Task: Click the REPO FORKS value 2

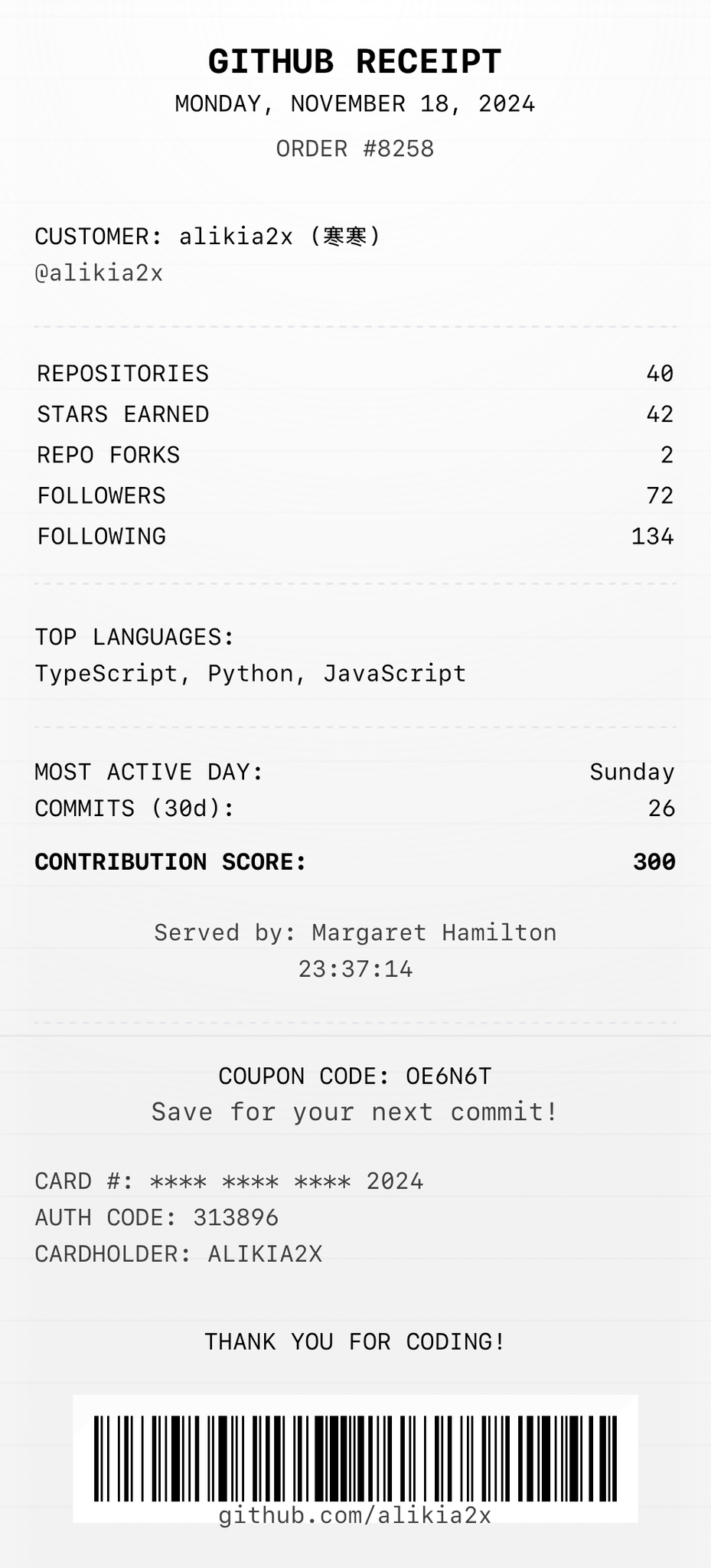Action: click(x=667, y=456)
